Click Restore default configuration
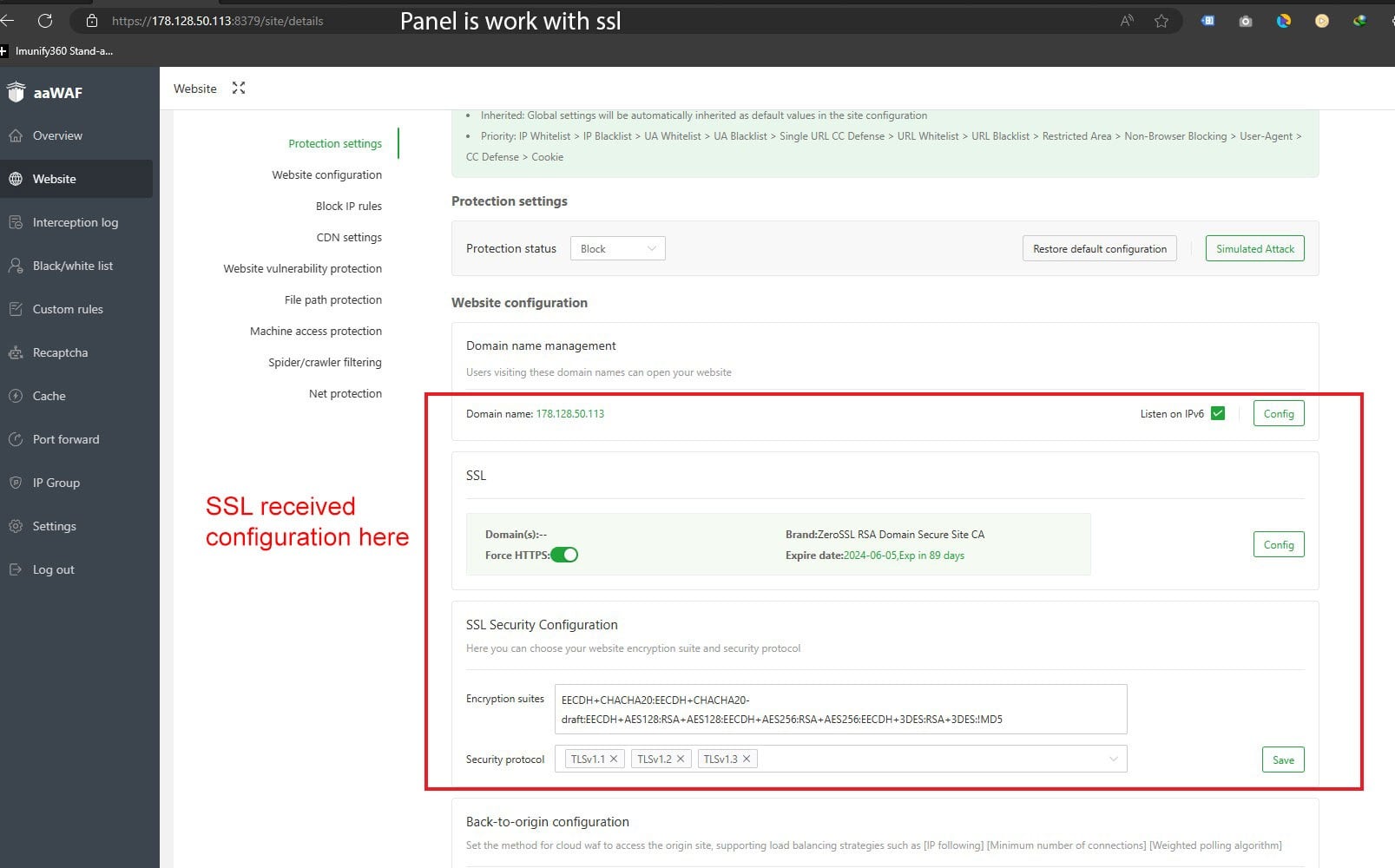This screenshot has height=868, width=1395. [1099, 248]
